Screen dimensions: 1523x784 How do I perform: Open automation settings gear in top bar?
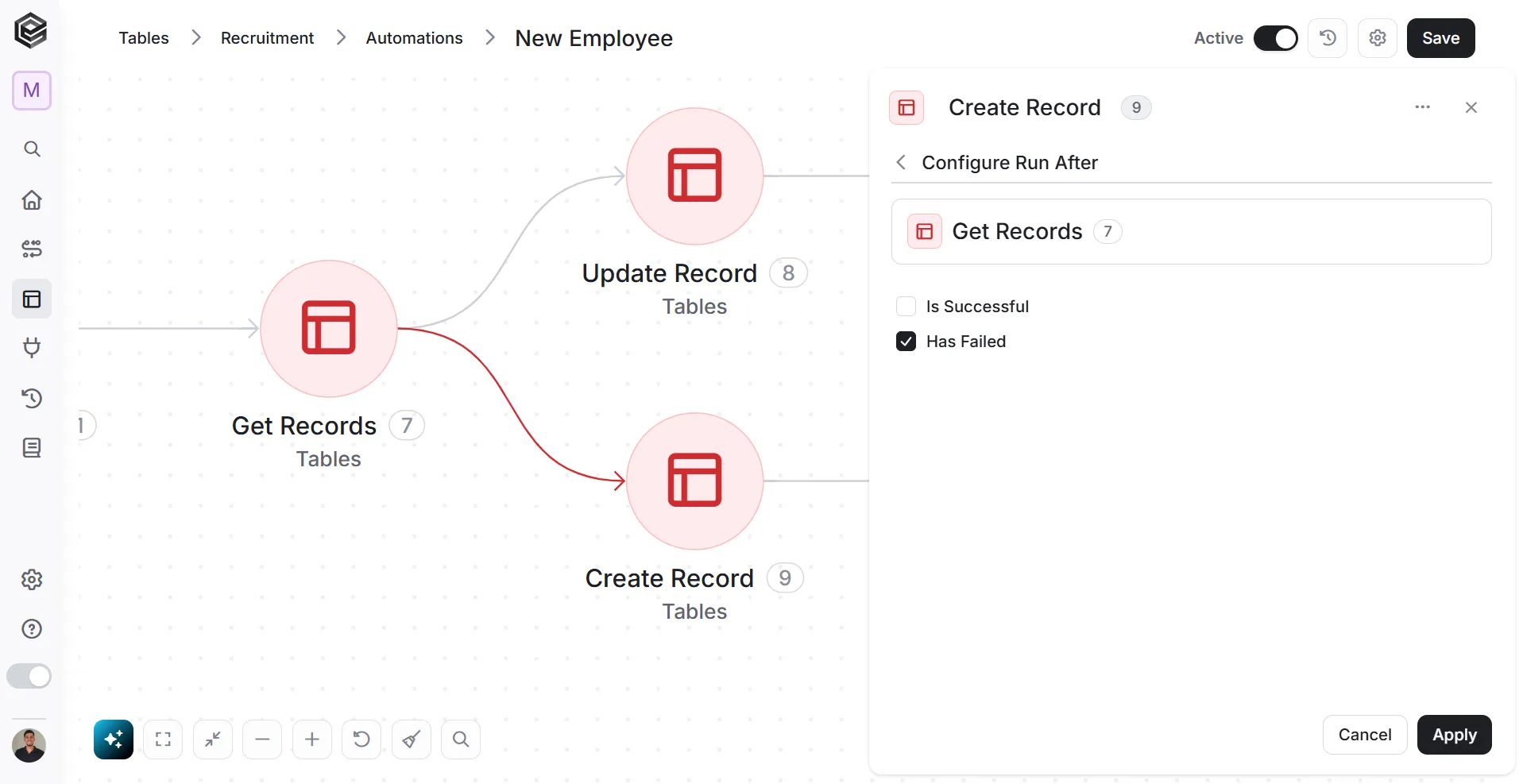coord(1378,38)
